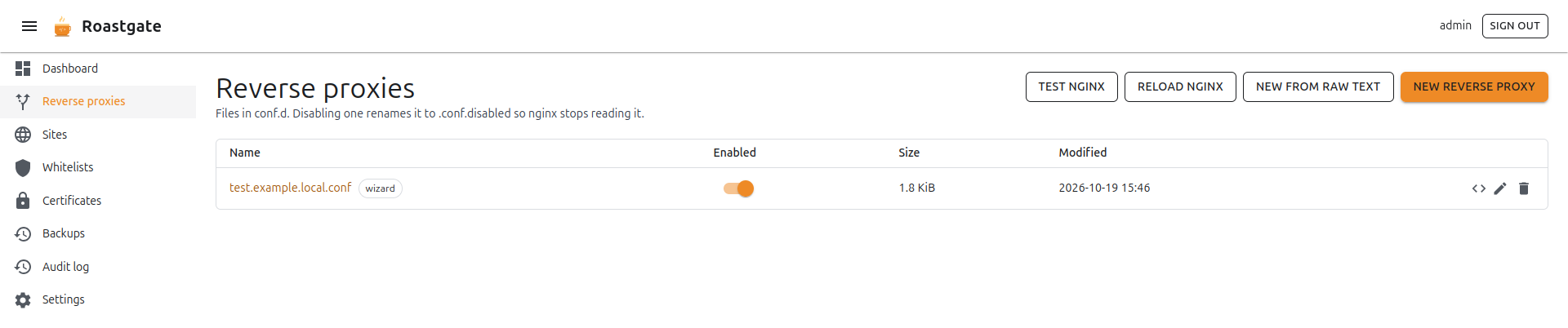Click the Dashboard grid icon

click(23, 69)
